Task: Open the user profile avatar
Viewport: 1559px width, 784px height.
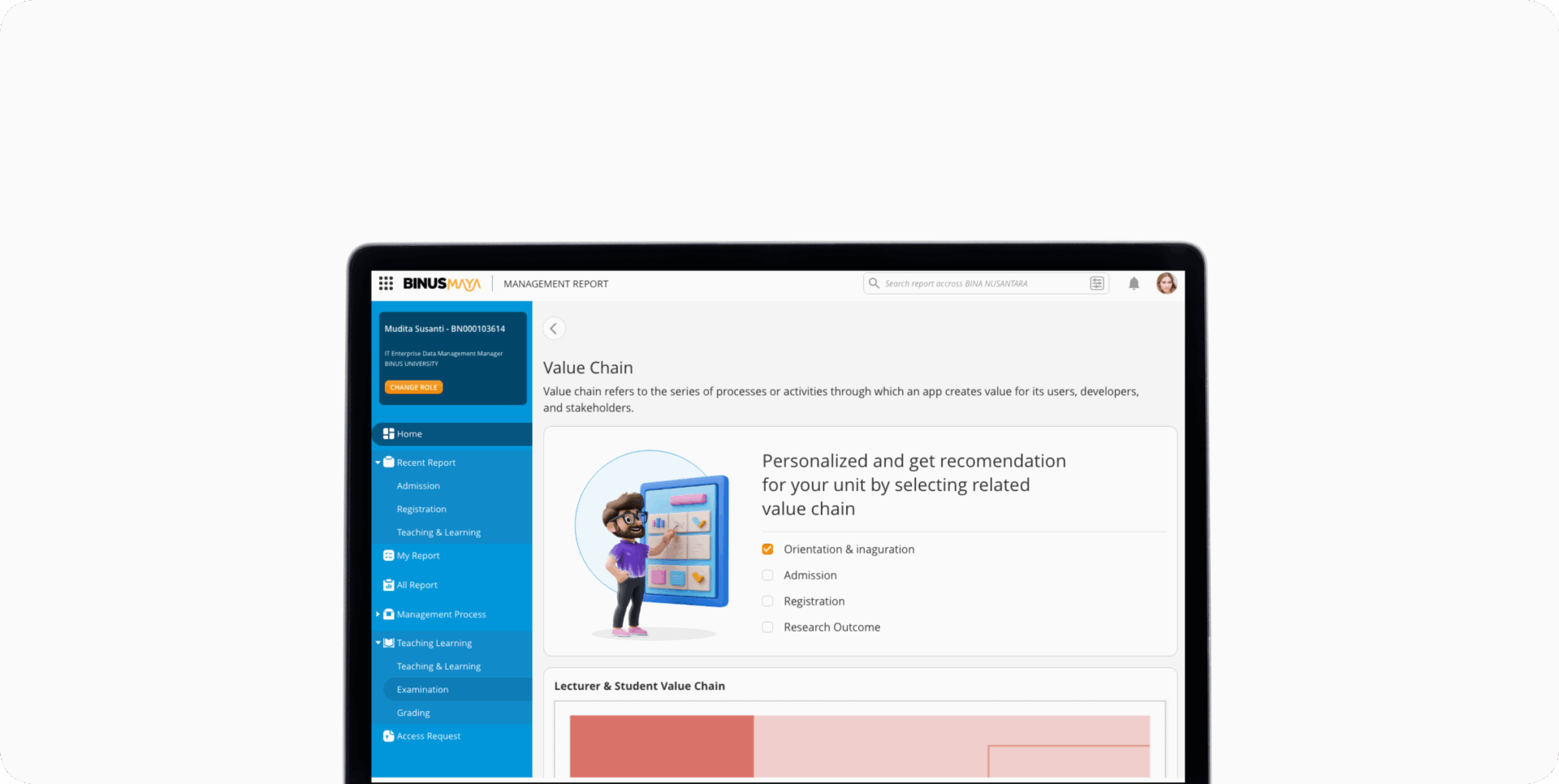Action: click(x=1166, y=283)
